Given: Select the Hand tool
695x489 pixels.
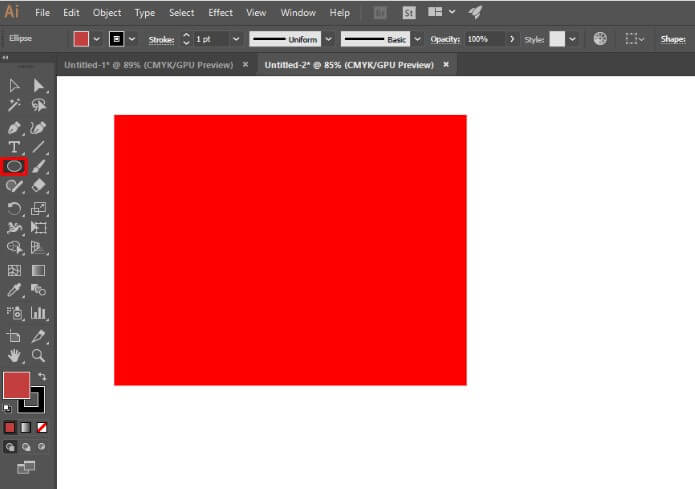Looking at the screenshot, I should pyautogui.click(x=14, y=356).
